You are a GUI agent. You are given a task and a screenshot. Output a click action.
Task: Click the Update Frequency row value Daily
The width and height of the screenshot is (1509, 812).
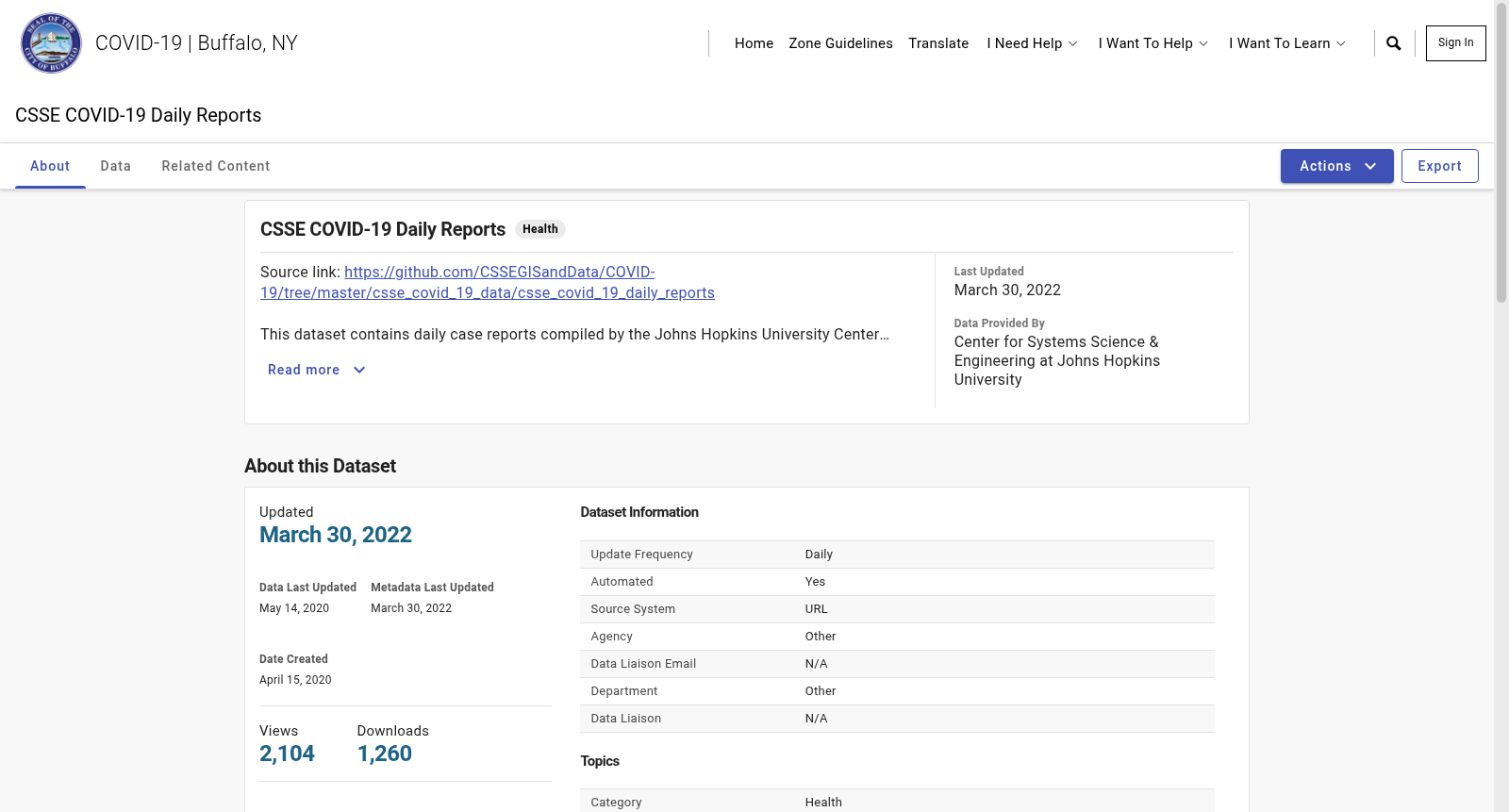tap(819, 555)
